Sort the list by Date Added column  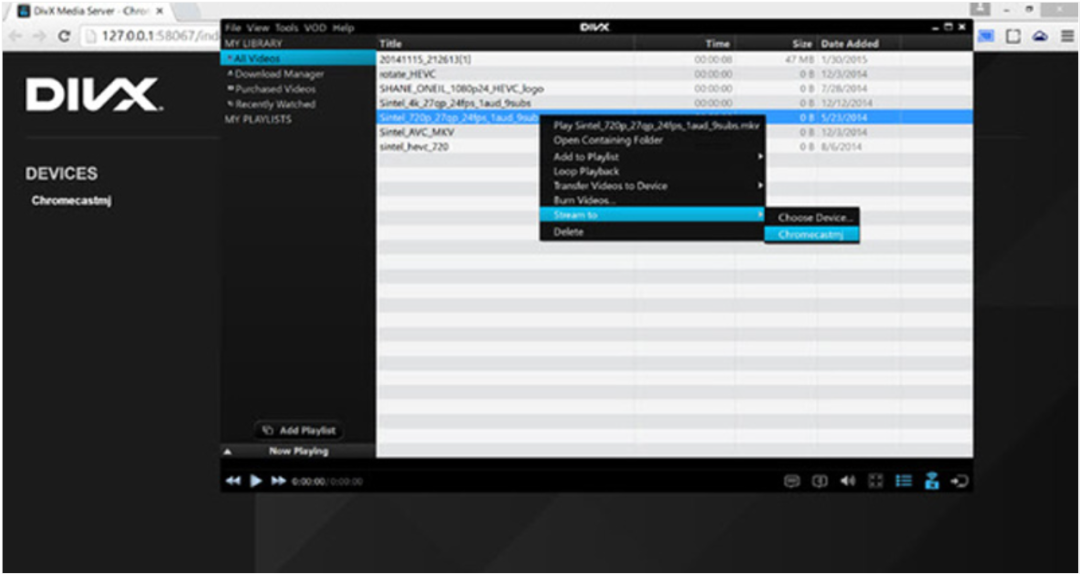(850, 44)
